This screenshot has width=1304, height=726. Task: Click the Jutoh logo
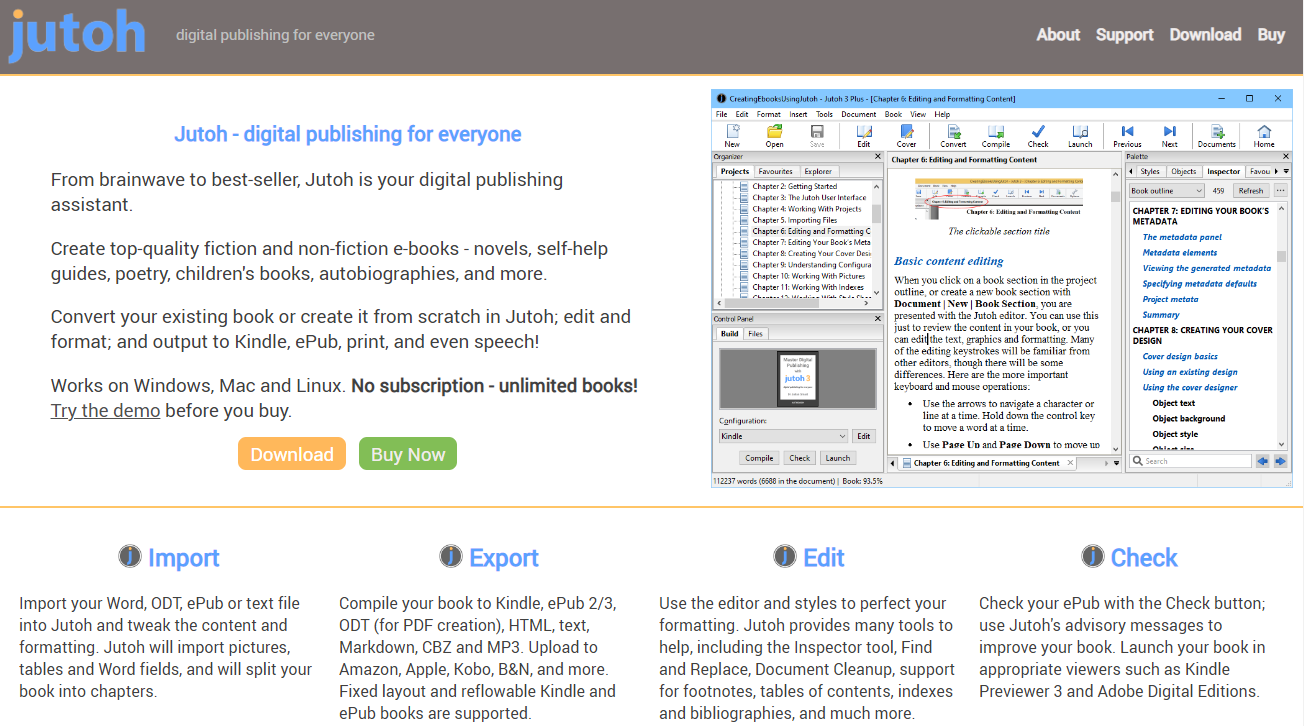click(77, 36)
